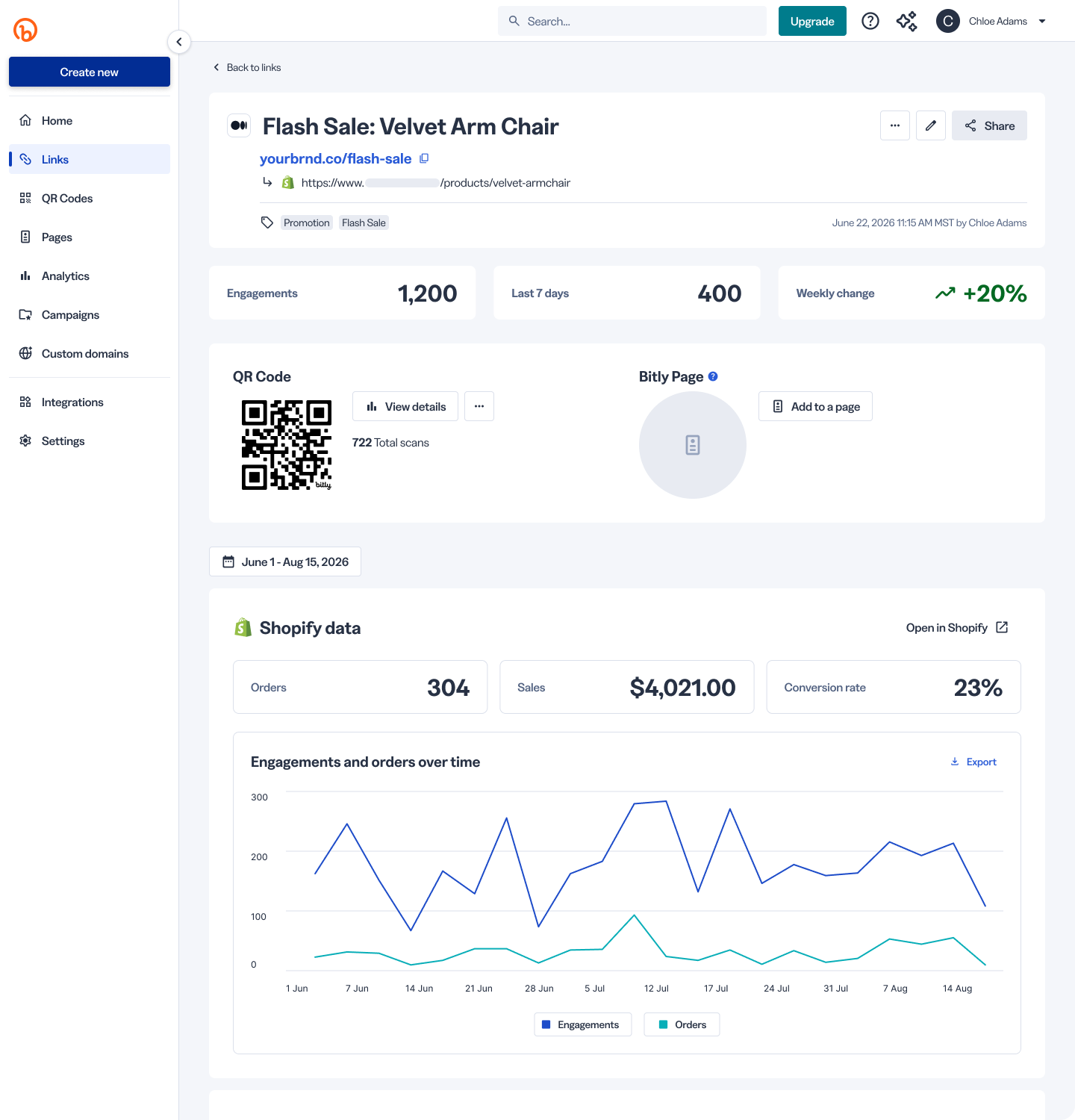Click the Engagements 1,200 card

342,293
